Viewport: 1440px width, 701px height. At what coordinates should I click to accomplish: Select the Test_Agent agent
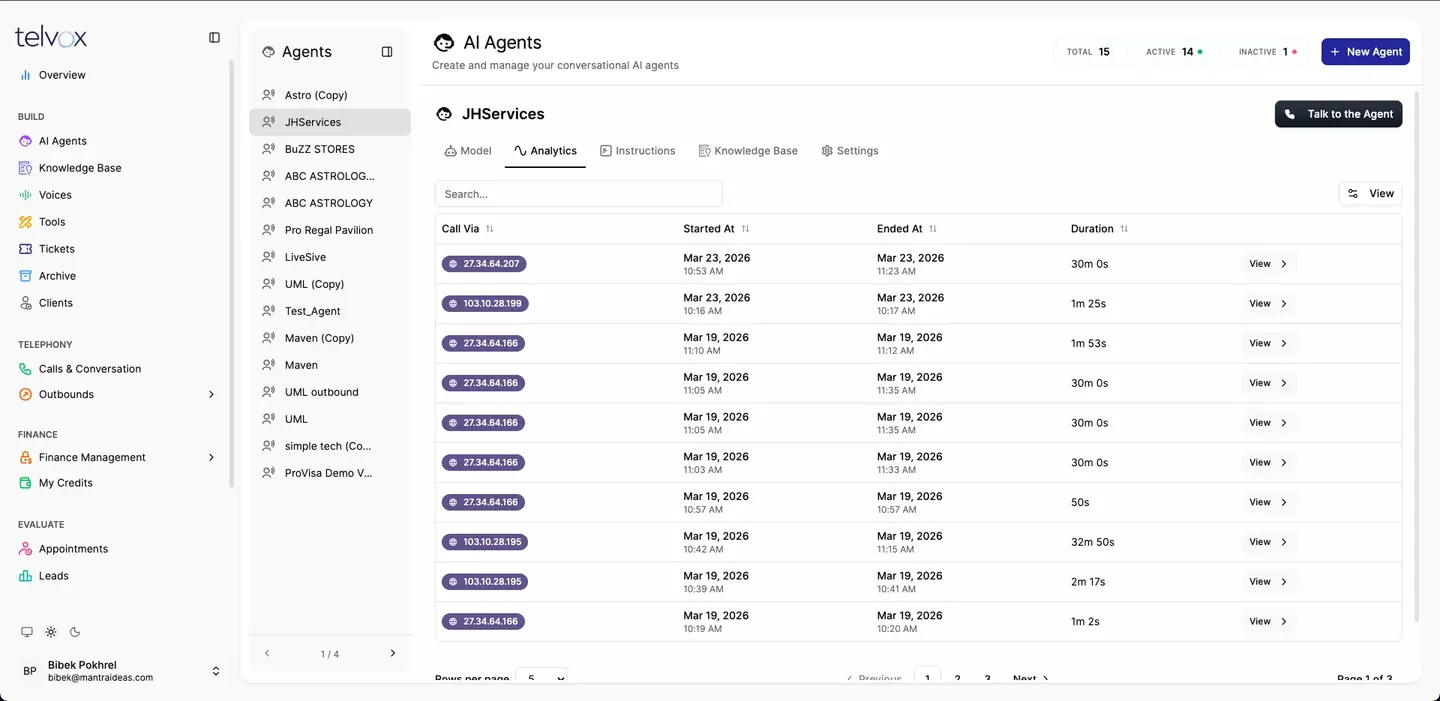330,311
